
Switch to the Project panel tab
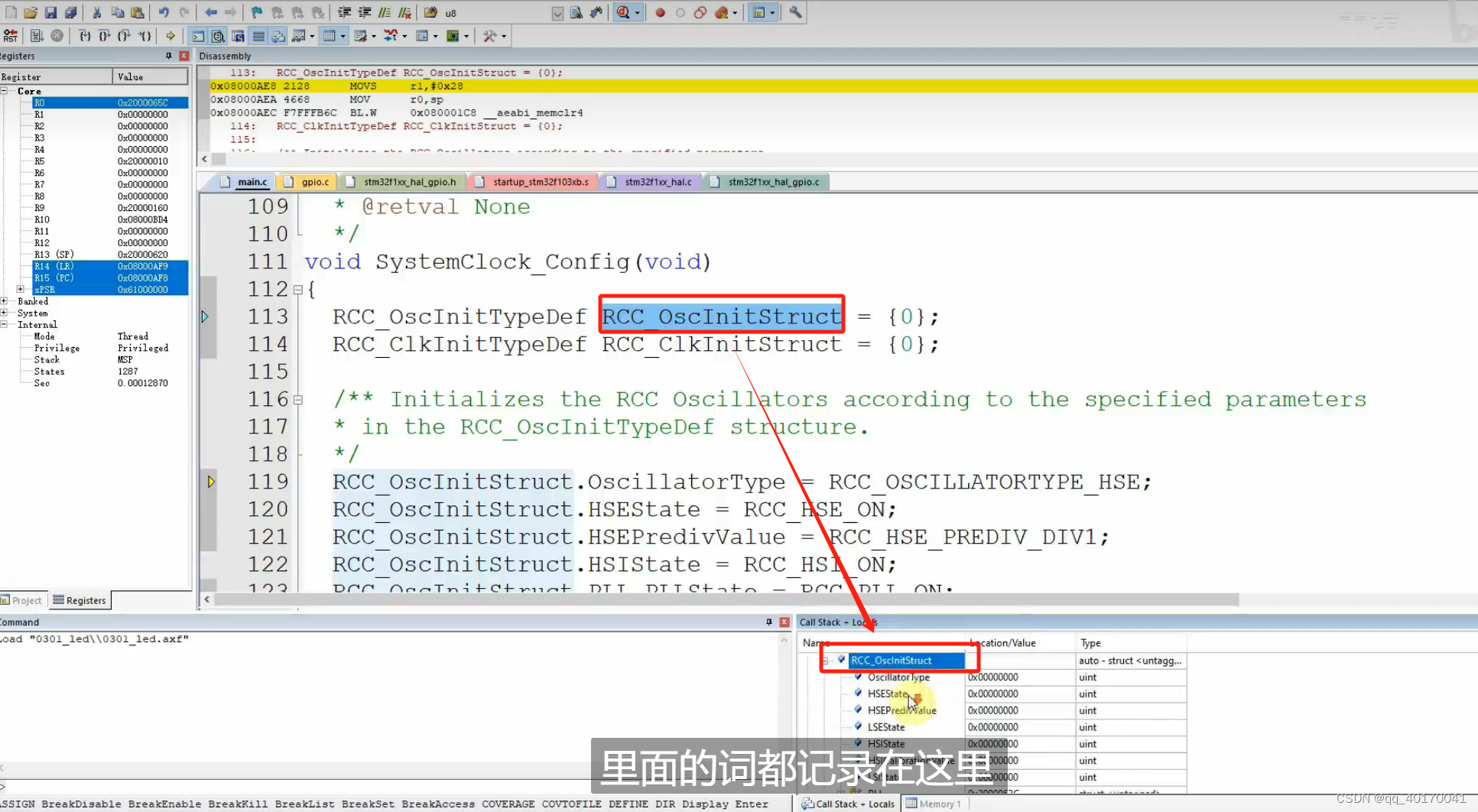point(21,600)
